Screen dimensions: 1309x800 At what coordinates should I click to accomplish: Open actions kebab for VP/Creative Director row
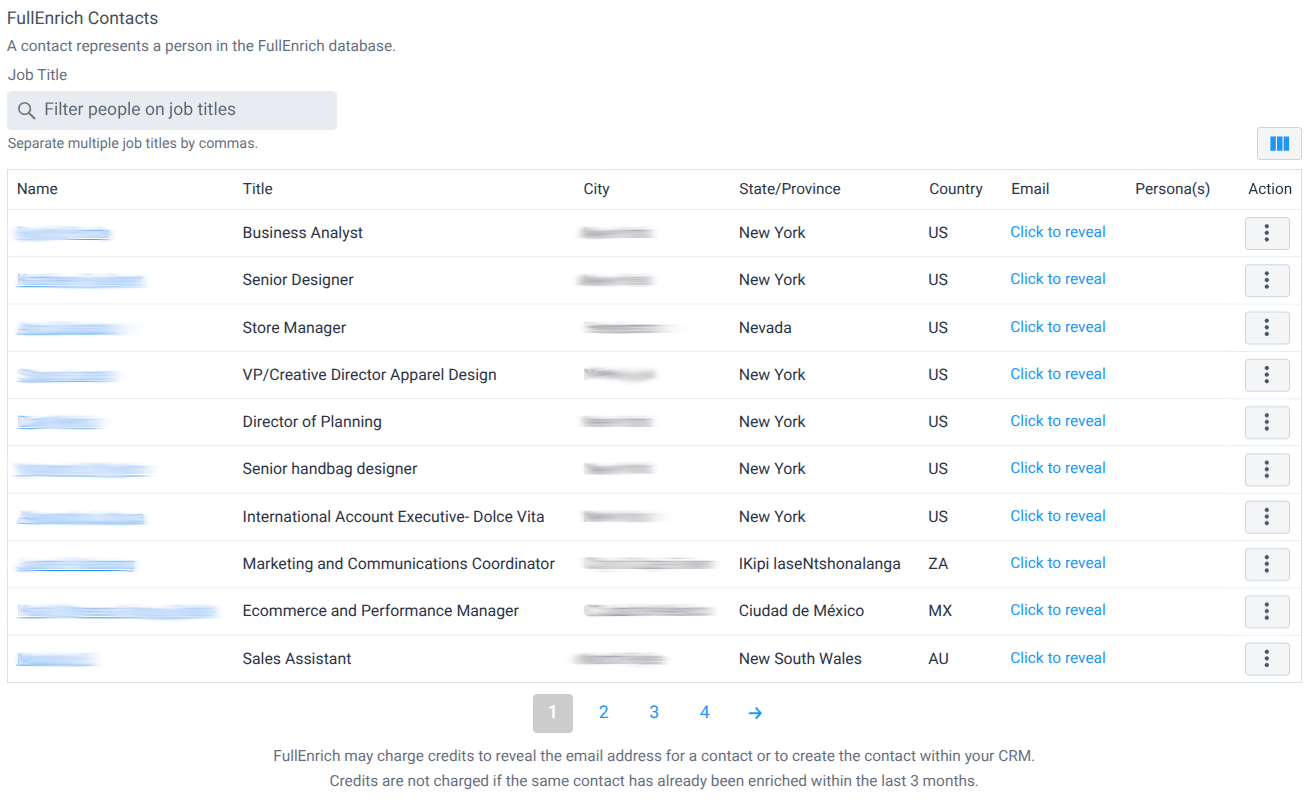coord(1267,375)
